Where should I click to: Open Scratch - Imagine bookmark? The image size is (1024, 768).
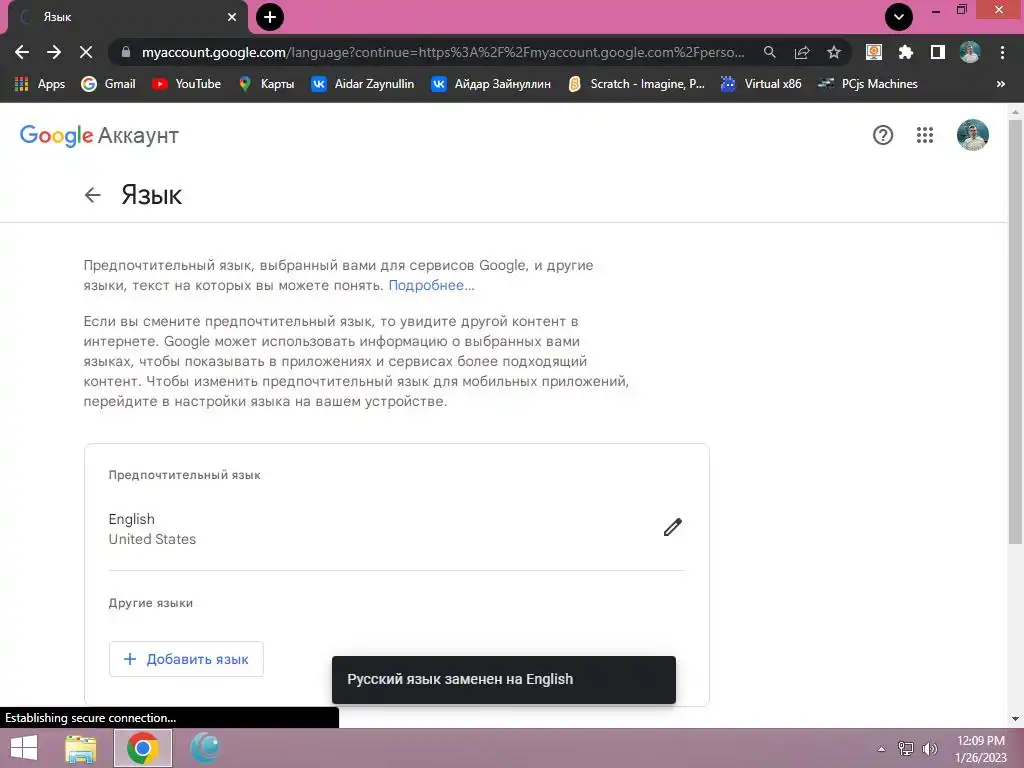tap(636, 84)
